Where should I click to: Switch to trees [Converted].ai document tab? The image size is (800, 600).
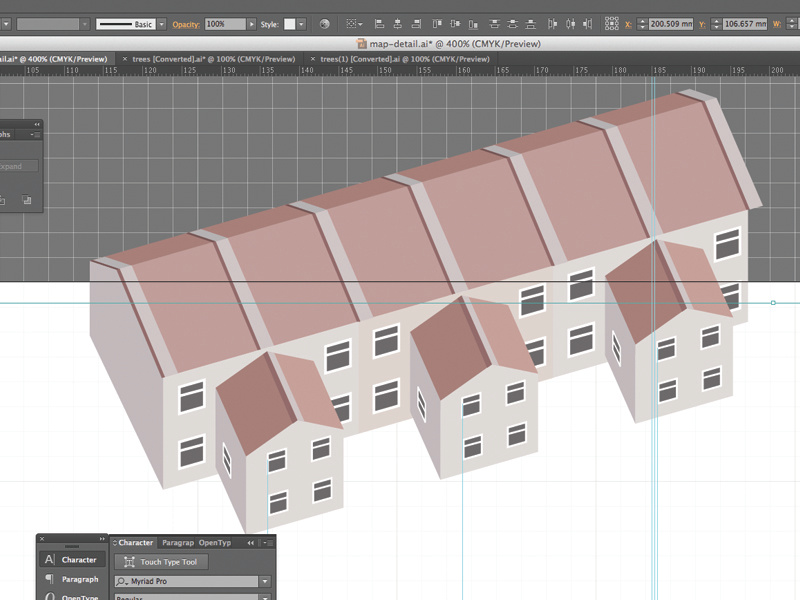[214, 59]
